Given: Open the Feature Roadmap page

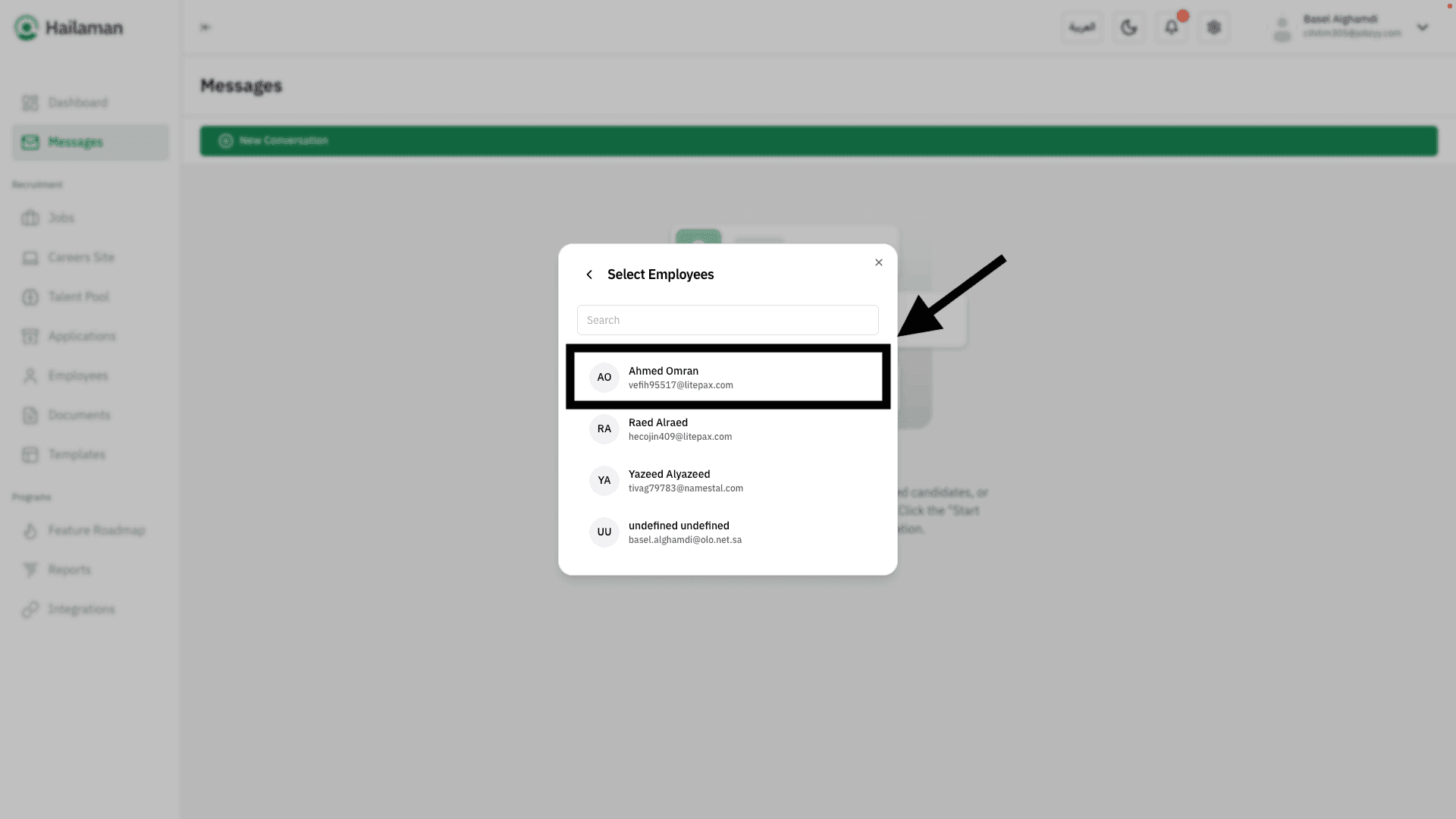Looking at the screenshot, I should pyautogui.click(x=96, y=530).
